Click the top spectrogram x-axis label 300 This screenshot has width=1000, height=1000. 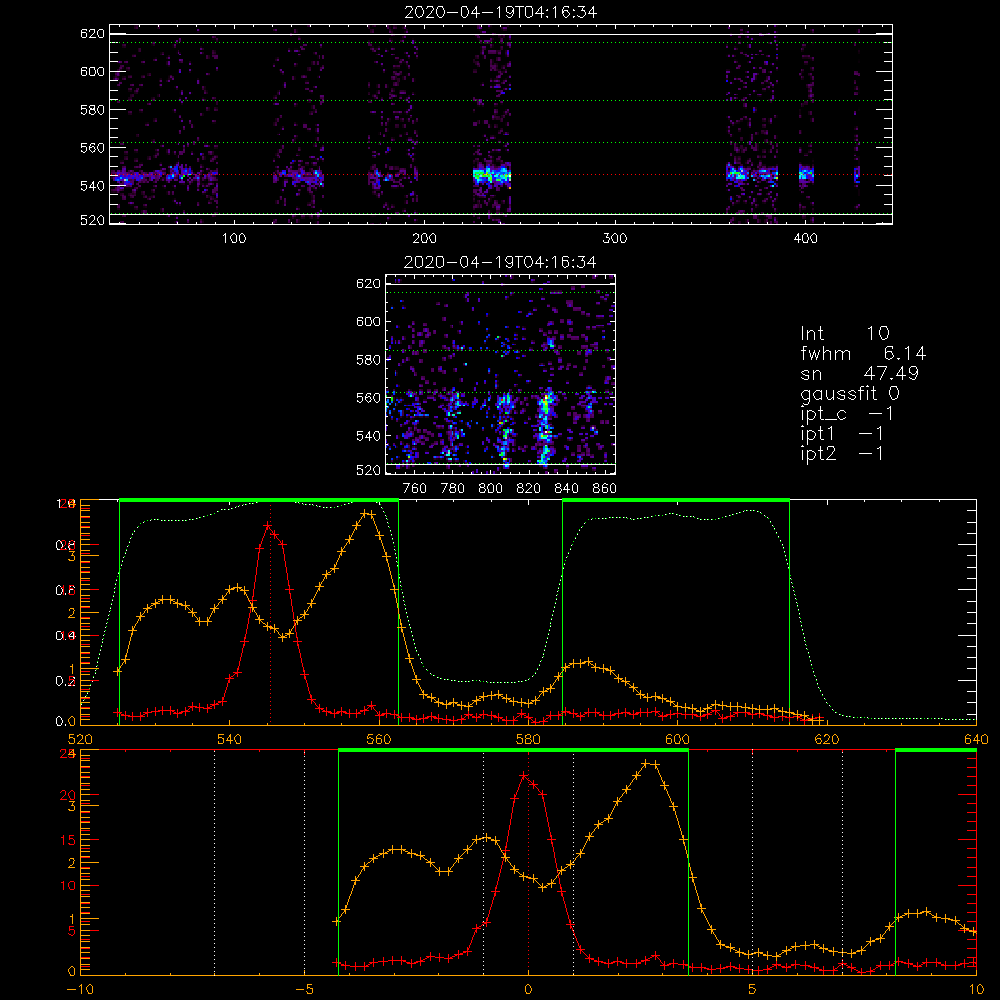pos(615,239)
